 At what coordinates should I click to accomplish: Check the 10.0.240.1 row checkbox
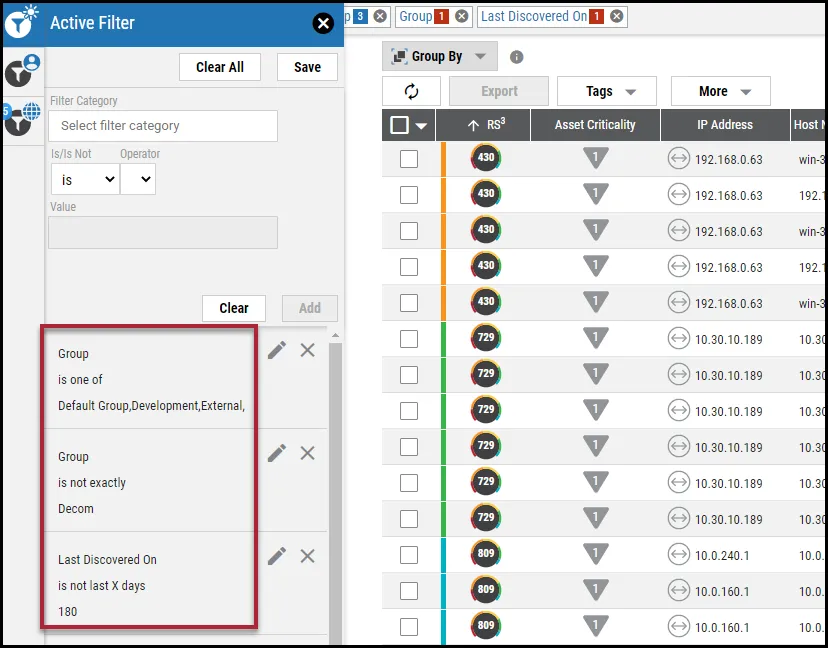coord(409,555)
